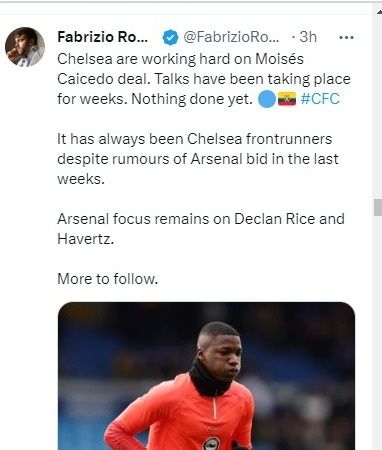Click the player's face in the photo
Screen dimensions: 382x450
tap(222, 354)
